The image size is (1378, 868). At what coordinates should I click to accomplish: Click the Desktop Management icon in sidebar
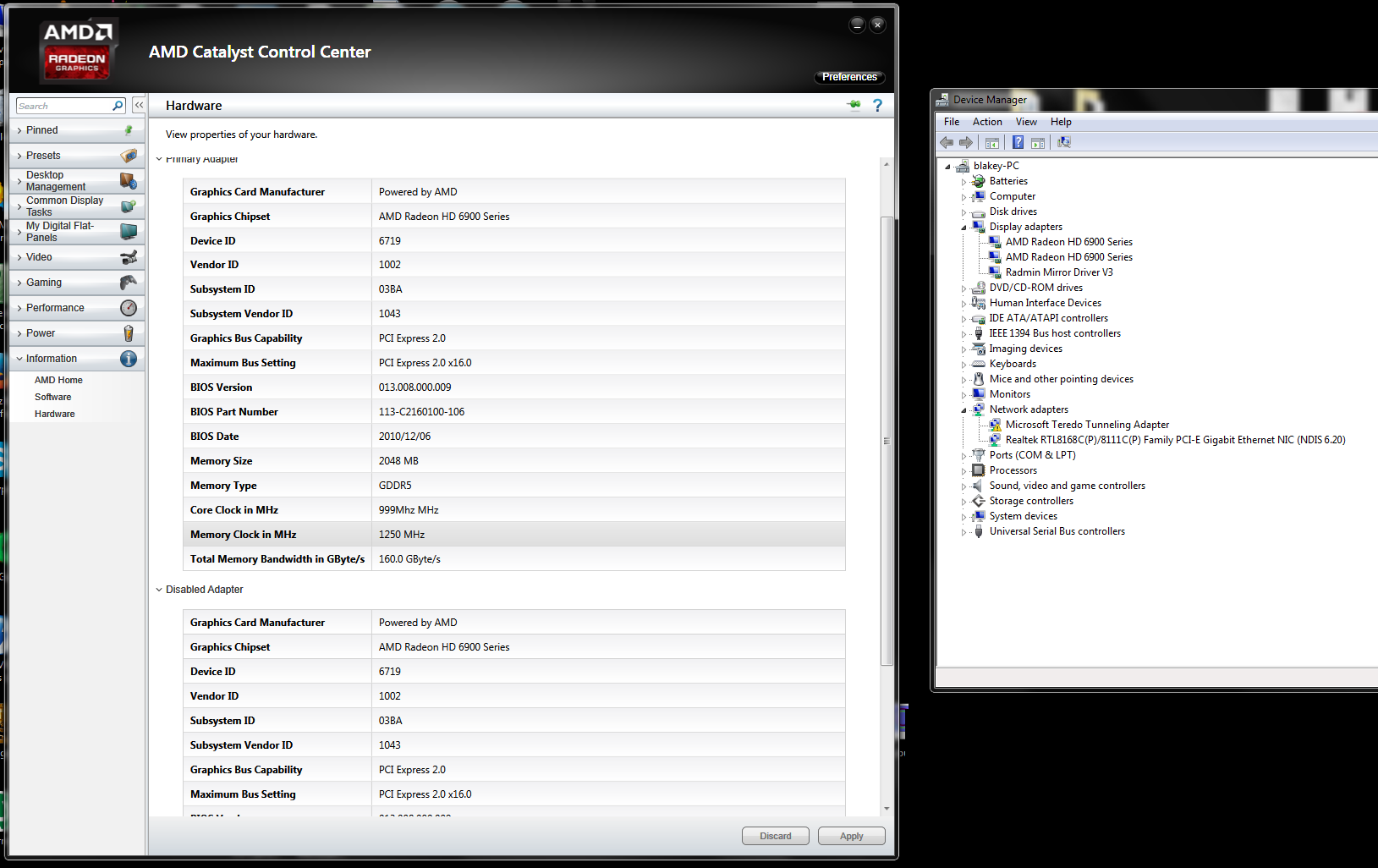(x=129, y=181)
